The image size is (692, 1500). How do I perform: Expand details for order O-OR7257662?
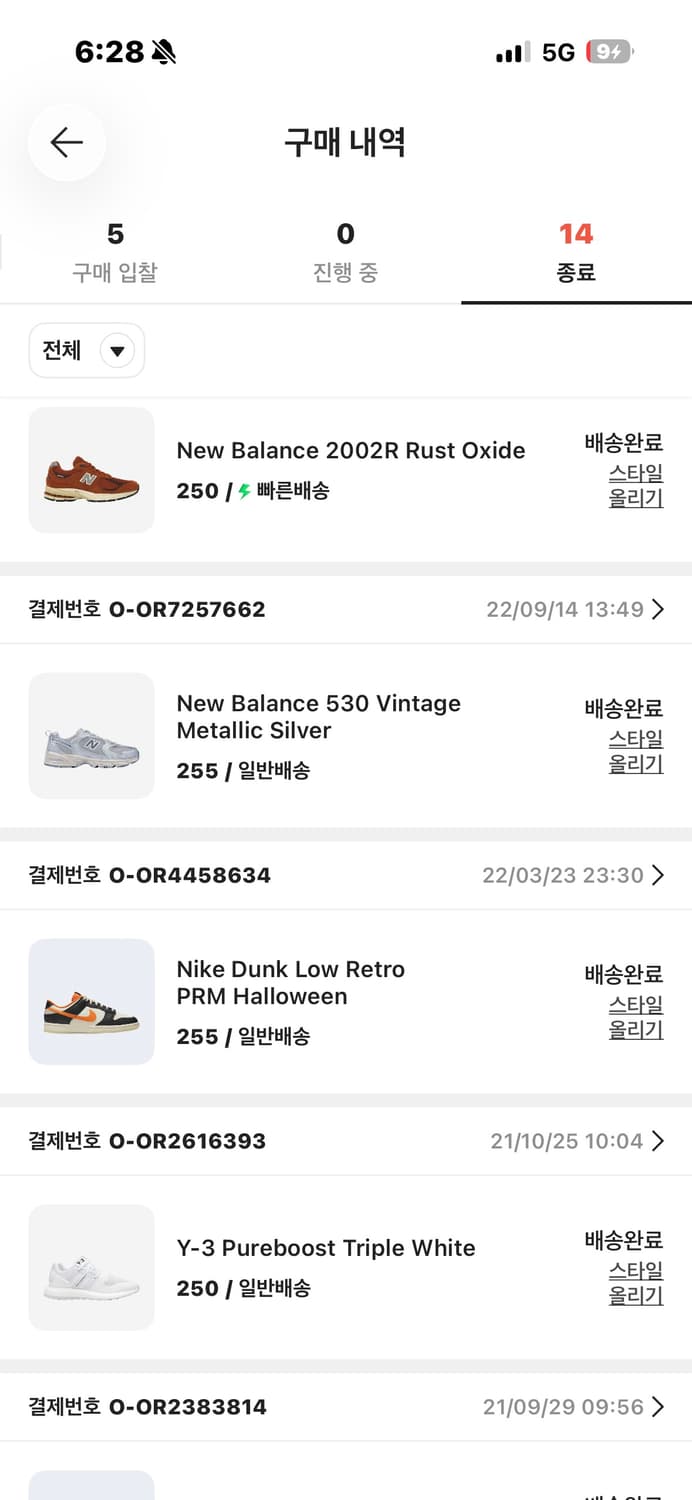[x=659, y=609]
